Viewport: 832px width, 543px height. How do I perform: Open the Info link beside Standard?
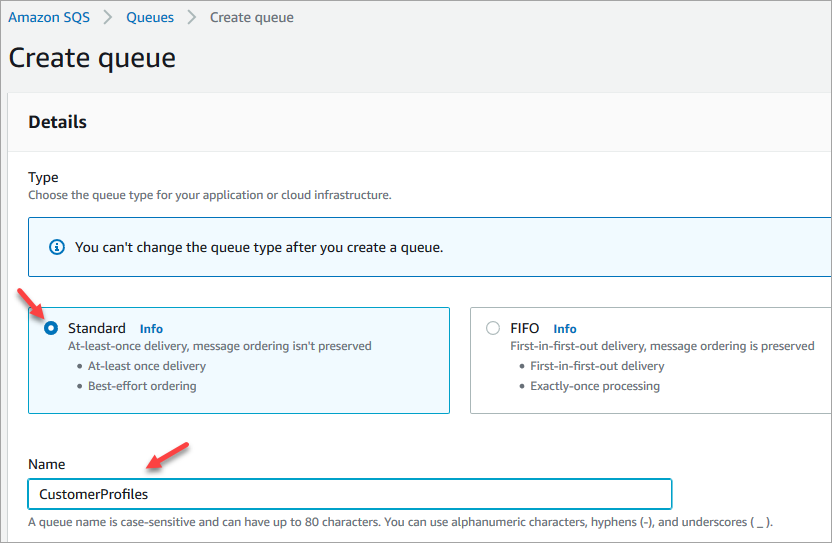click(151, 329)
